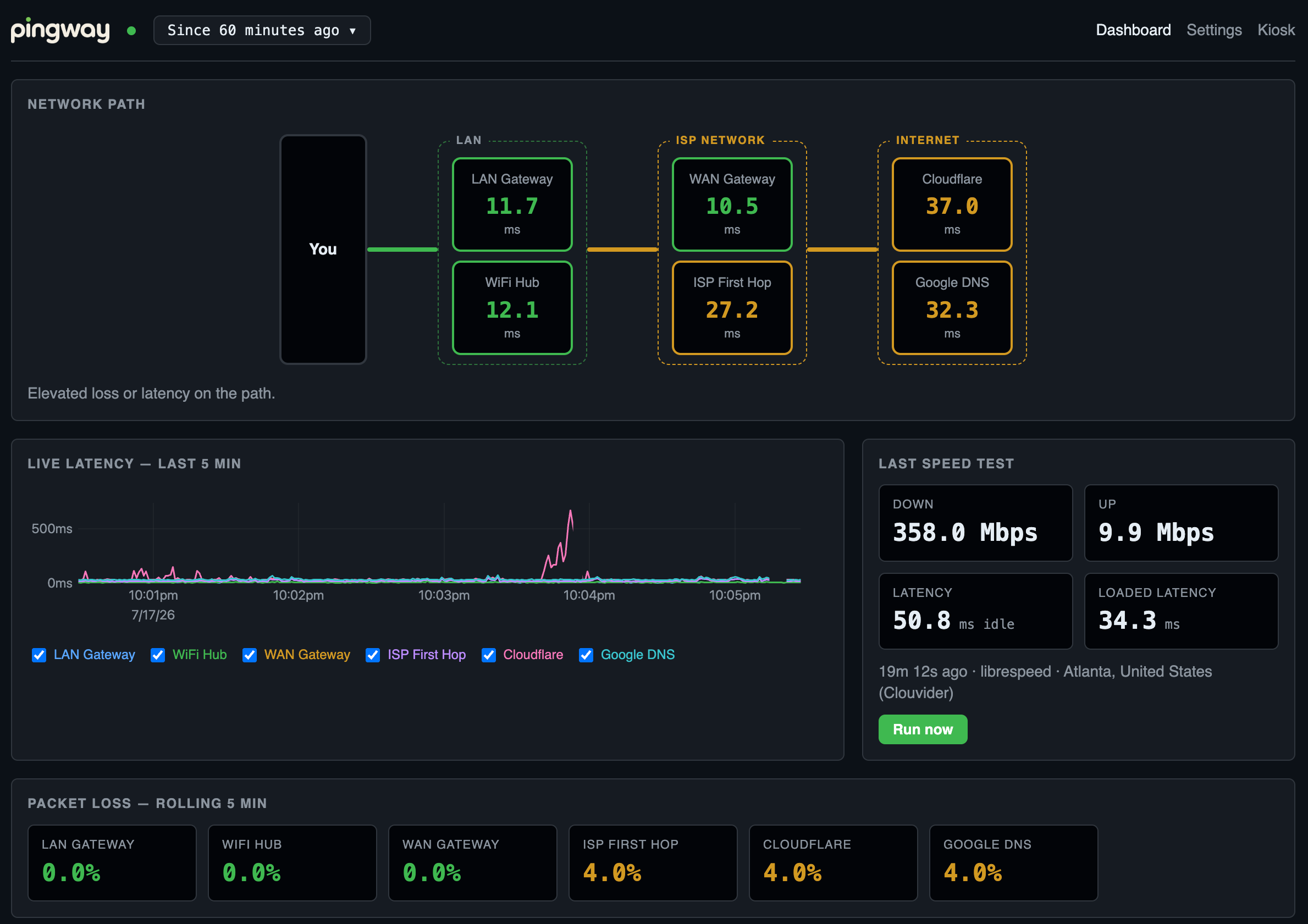Click the WIFI HUB 0.0% packet loss tile
Screen dimensions: 1308x924
(292, 862)
